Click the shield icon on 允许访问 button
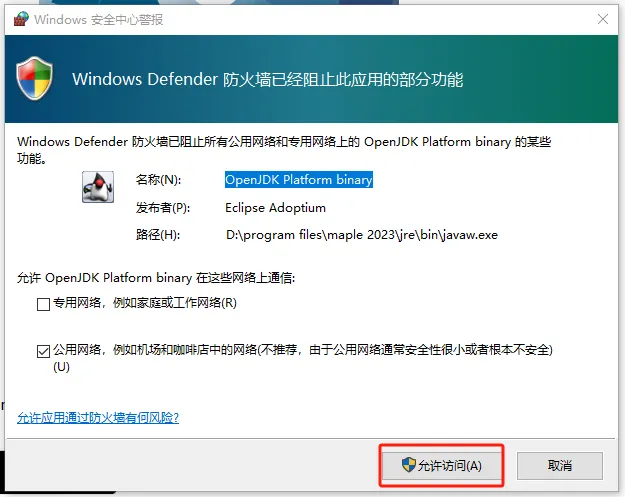625x497 pixels. click(409, 465)
